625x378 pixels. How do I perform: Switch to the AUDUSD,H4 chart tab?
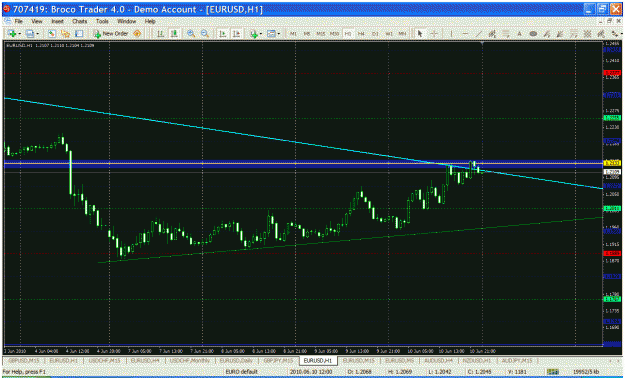click(x=438, y=360)
